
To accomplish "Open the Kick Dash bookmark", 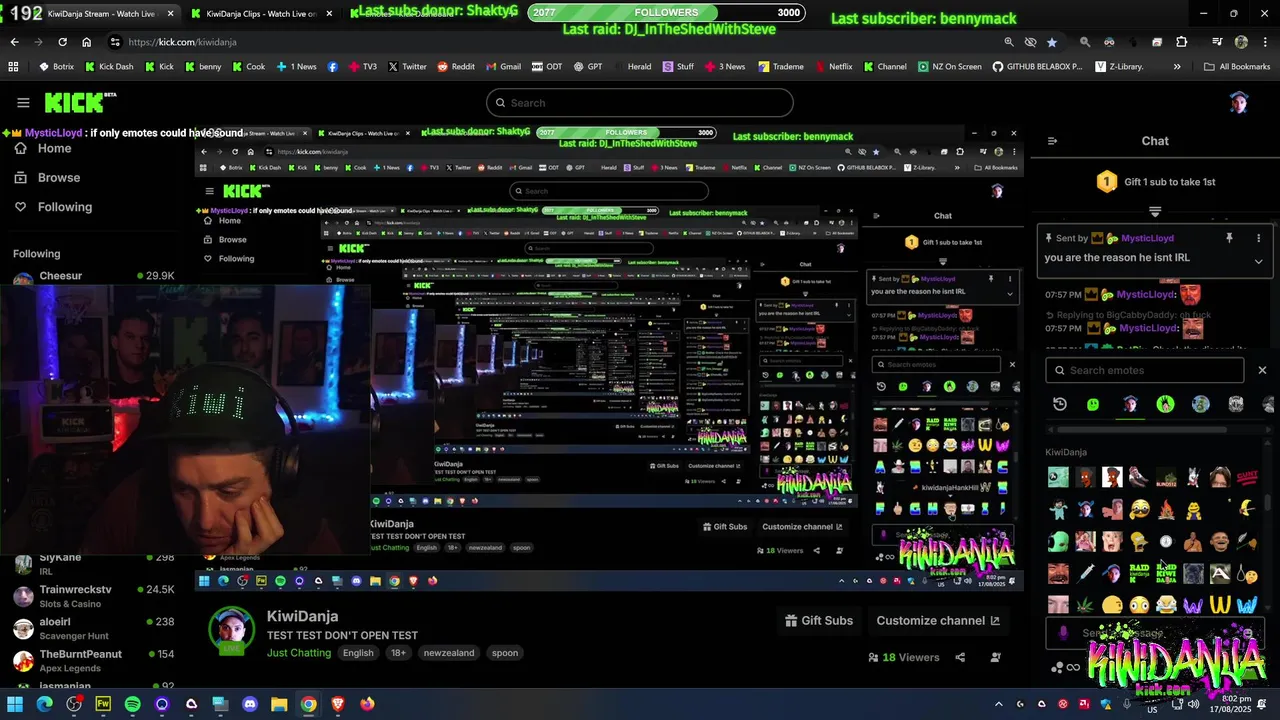I will tap(108, 67).
